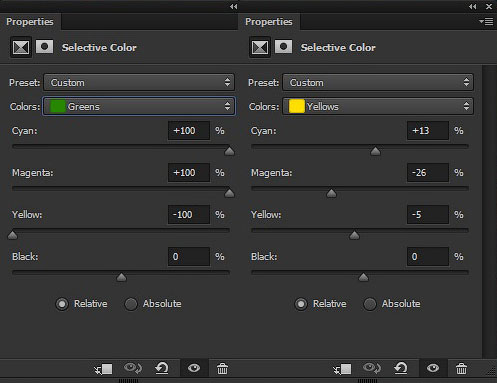Click the clip-to-layer icon in right panel
The image size is (497, 383).
[342, 369]
